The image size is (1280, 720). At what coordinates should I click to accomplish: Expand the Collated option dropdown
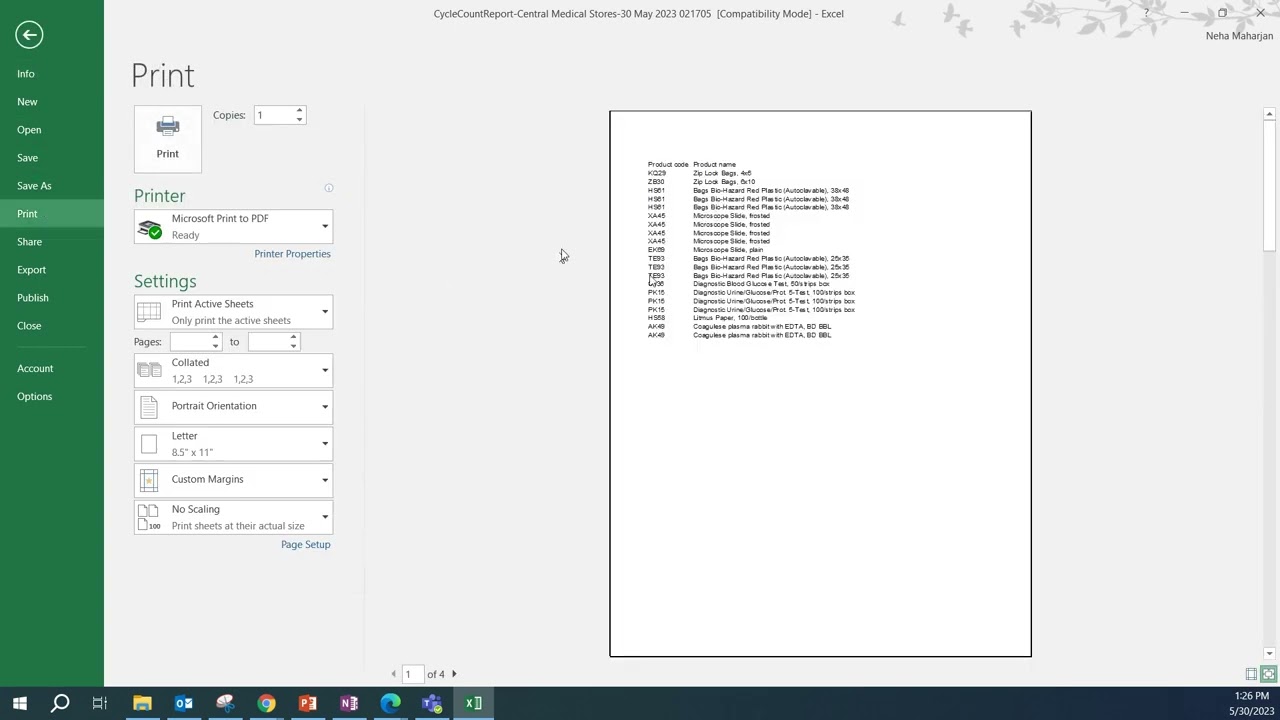(233, 371)
